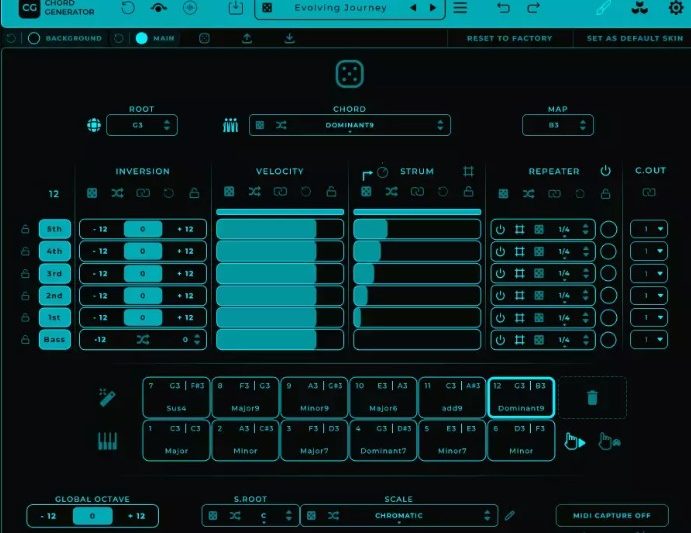Screen dimensions: 691x533
Task: Toggle the Strum lock icon
Action: pos(468,191)
